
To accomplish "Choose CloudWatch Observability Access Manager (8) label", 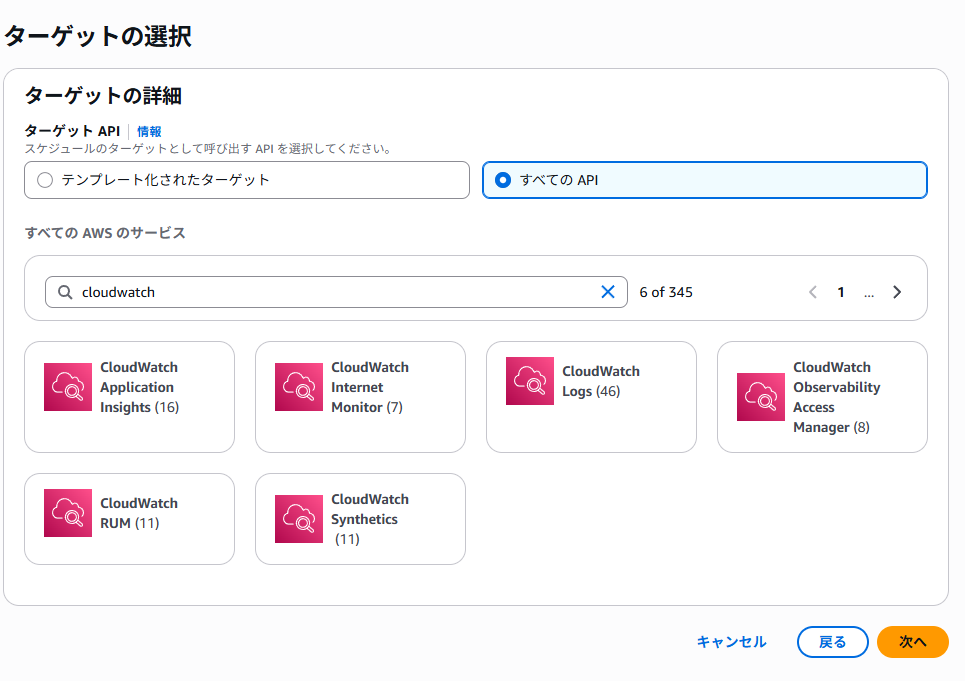I will click(836, 397).
